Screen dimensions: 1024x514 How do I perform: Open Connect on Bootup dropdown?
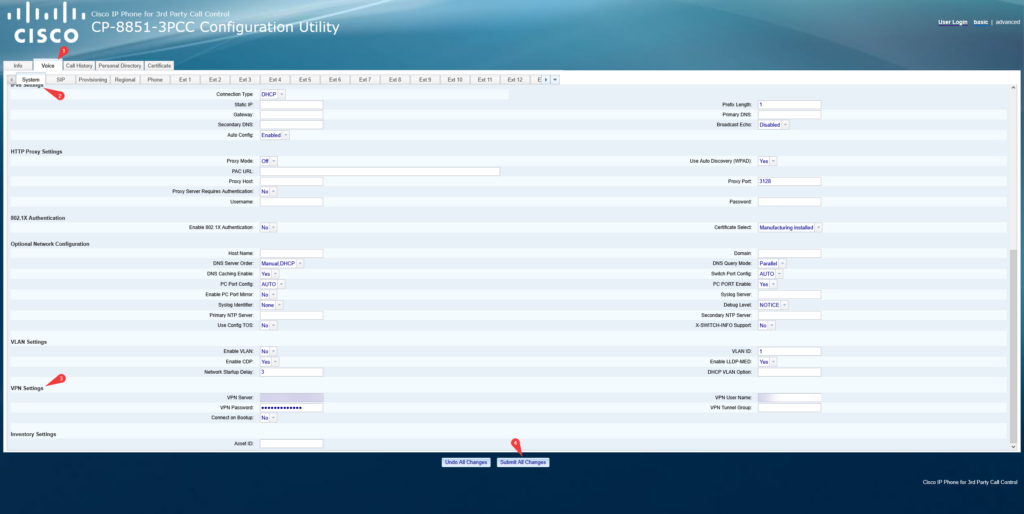click(268, 418)
